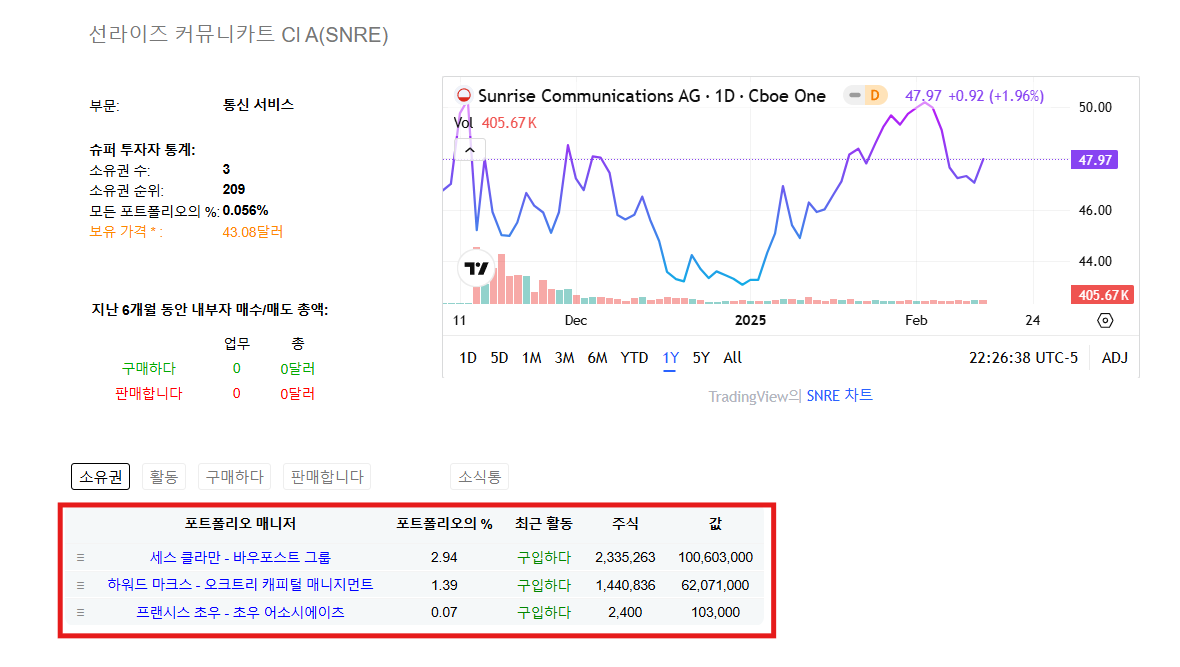
Task: Select the 1Y chart time range
Action: coord(670,357)
